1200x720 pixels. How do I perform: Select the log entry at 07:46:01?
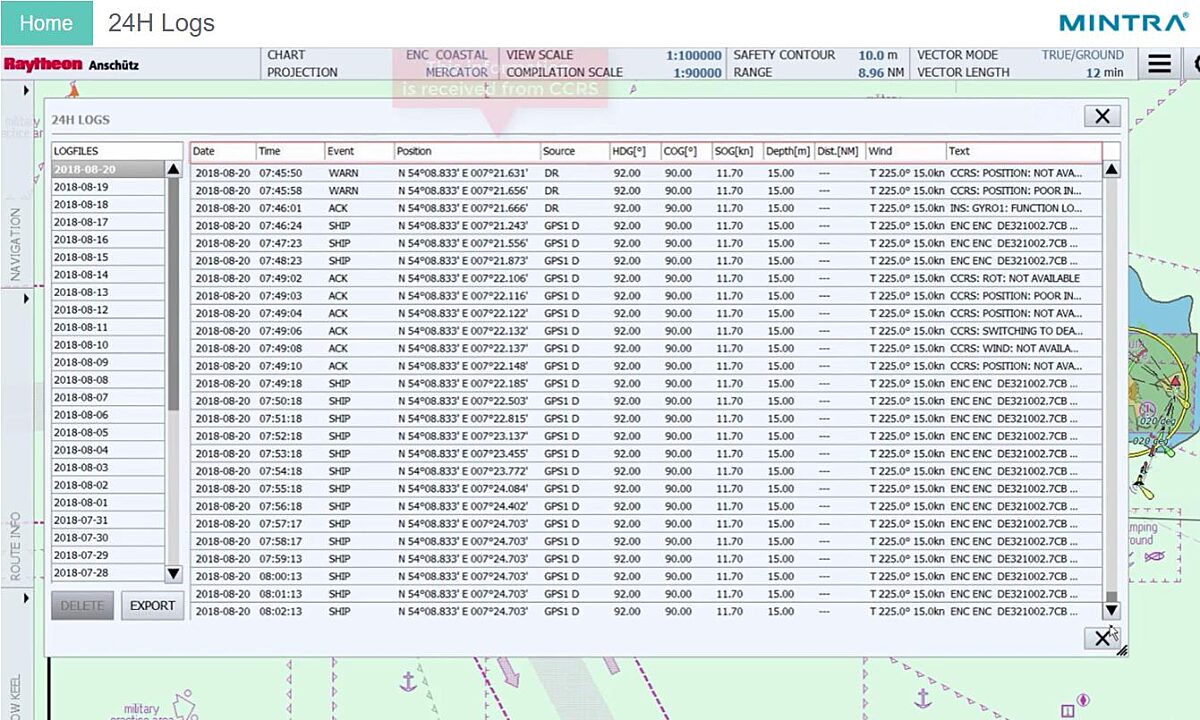pos(647,208)
